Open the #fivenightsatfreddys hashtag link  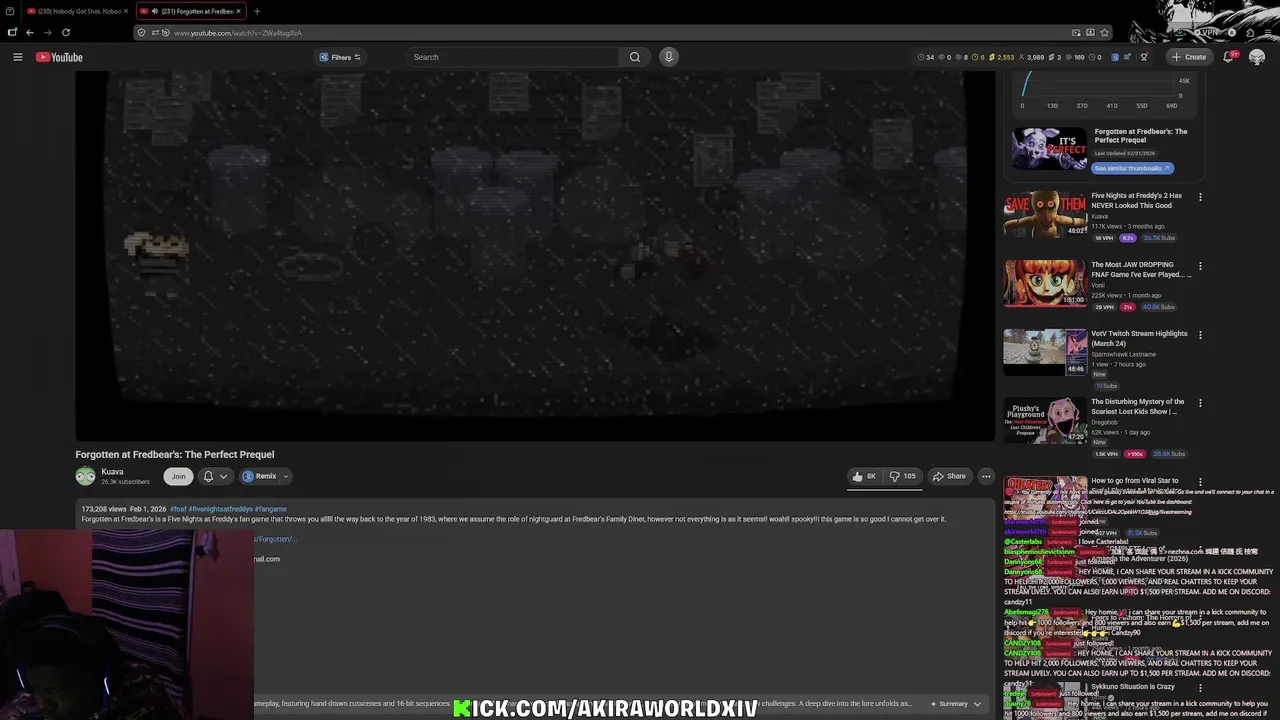(x=220, y=509)
